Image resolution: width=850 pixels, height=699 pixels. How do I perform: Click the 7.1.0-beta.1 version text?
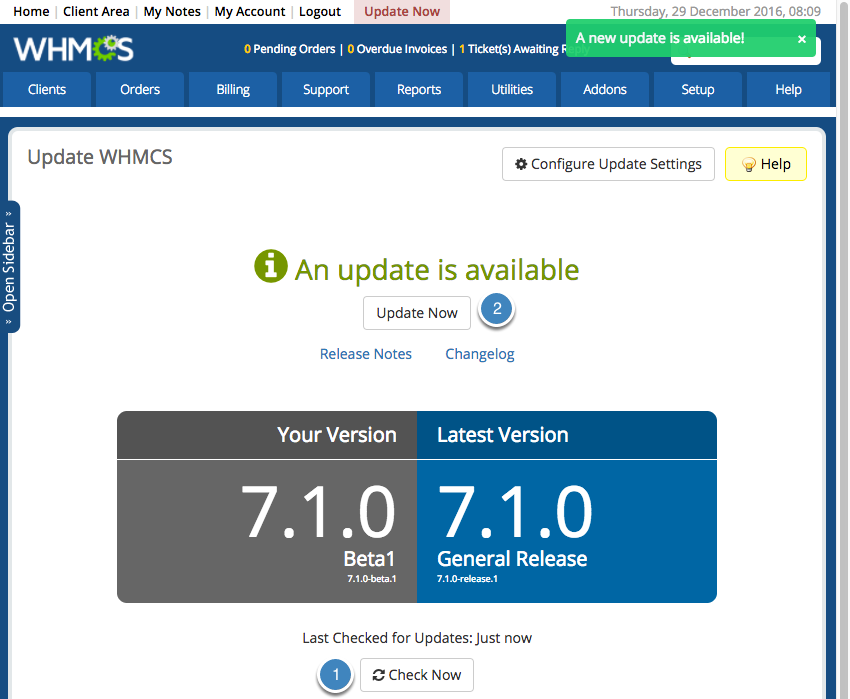(x=372, y=579)
